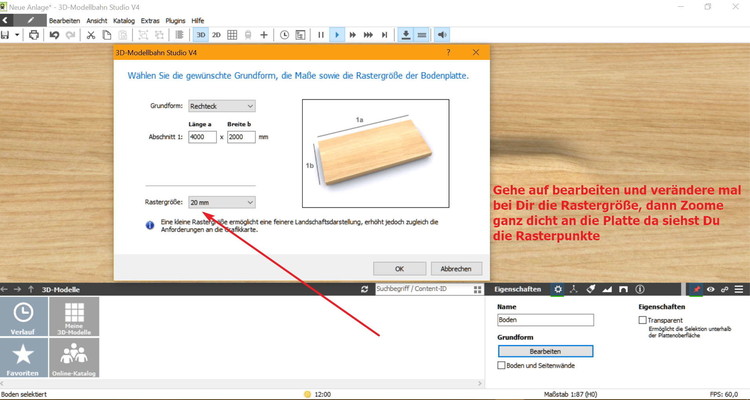Image resolution: width=750 pixels, height=400 pixels.
Task: Click the catalog up-level arrow
Action: pos(31,289)
